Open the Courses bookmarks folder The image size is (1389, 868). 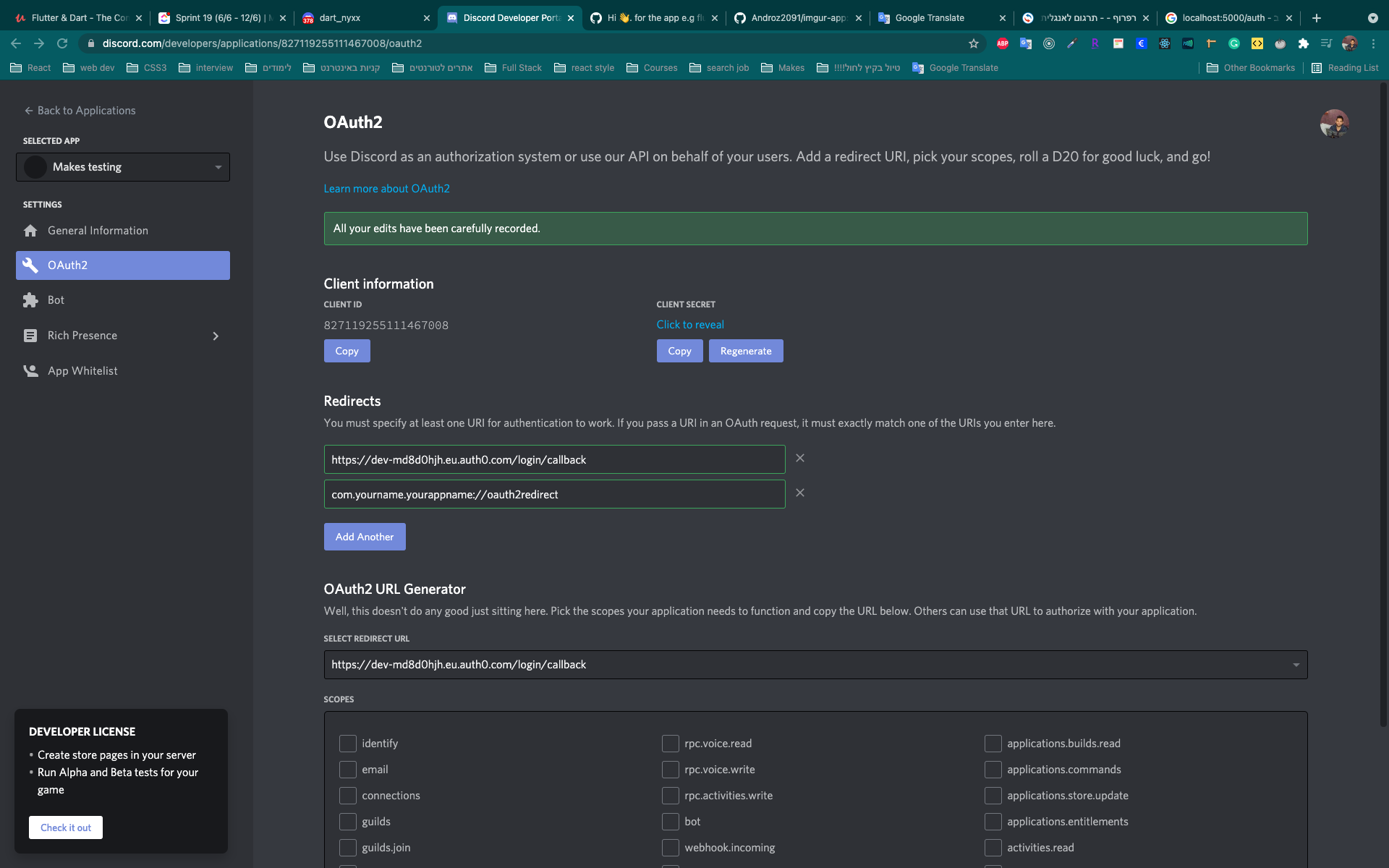tap(652, 68)
